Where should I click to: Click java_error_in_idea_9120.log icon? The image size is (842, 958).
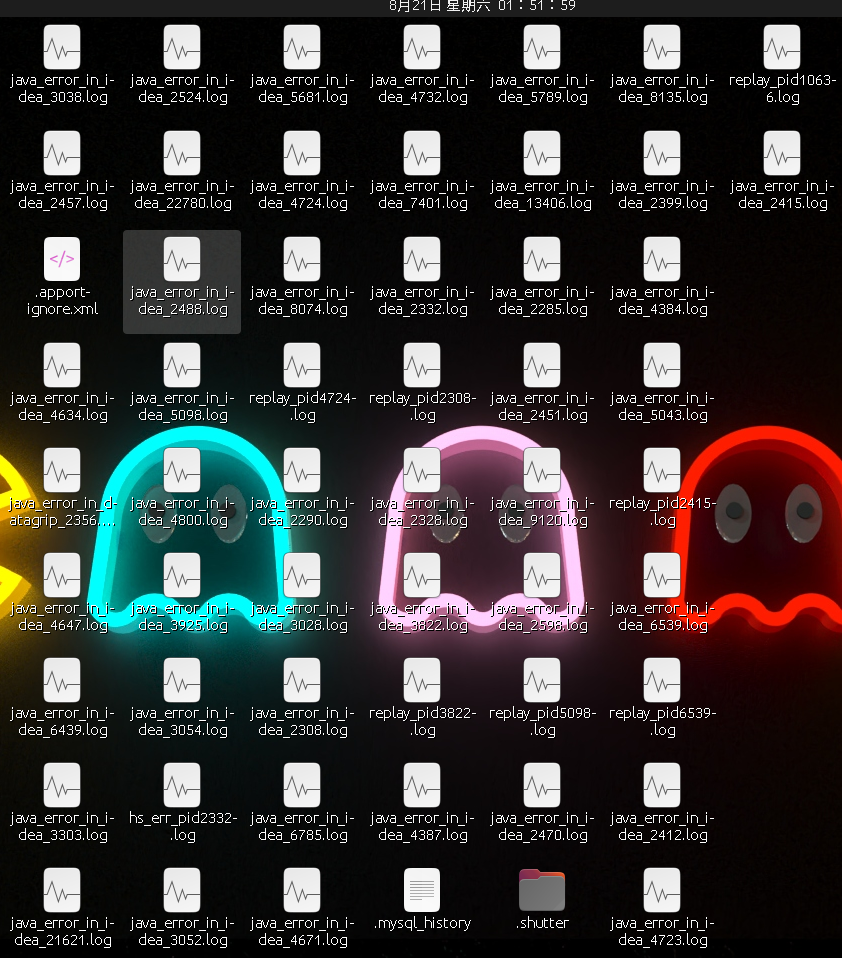[x=542, y=470]
